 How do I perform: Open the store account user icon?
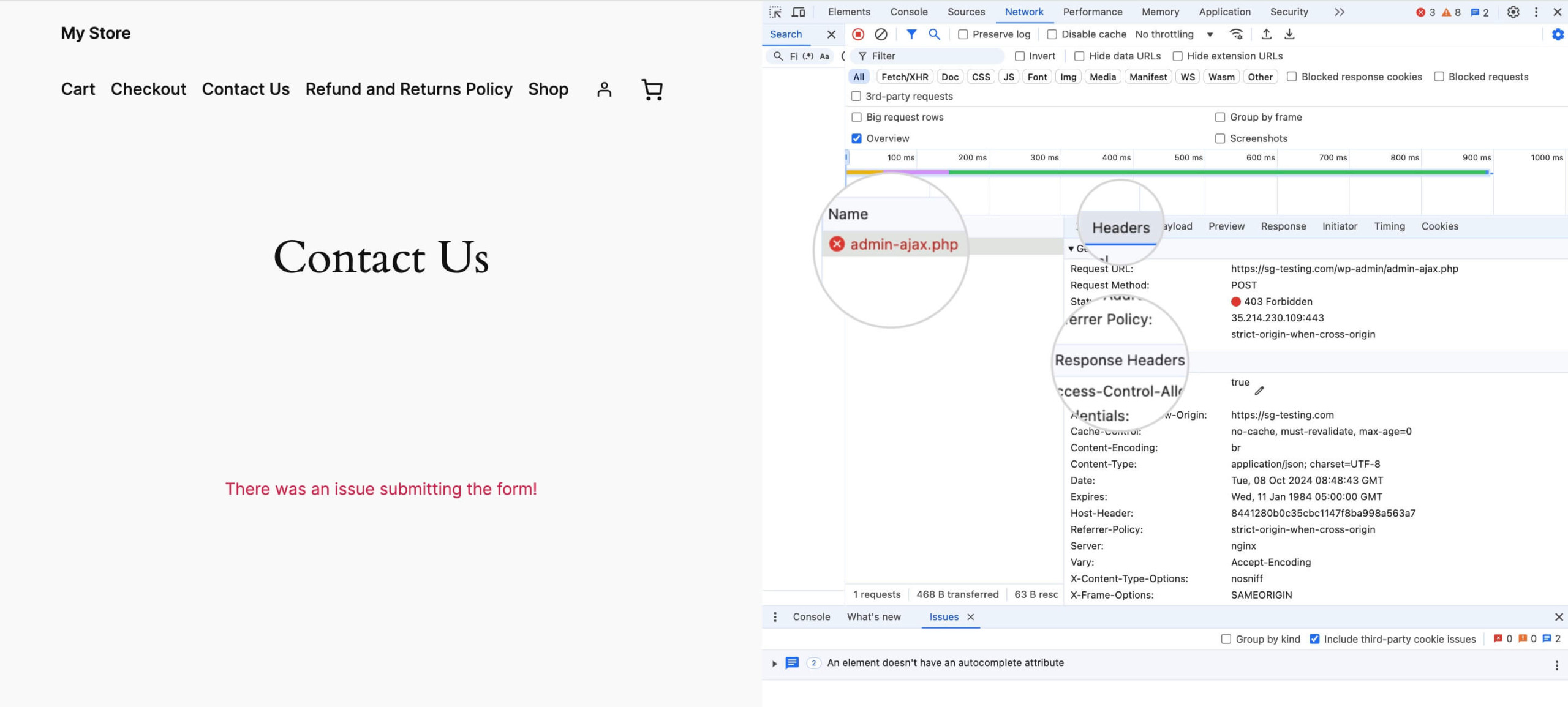[x=604, y=89]
